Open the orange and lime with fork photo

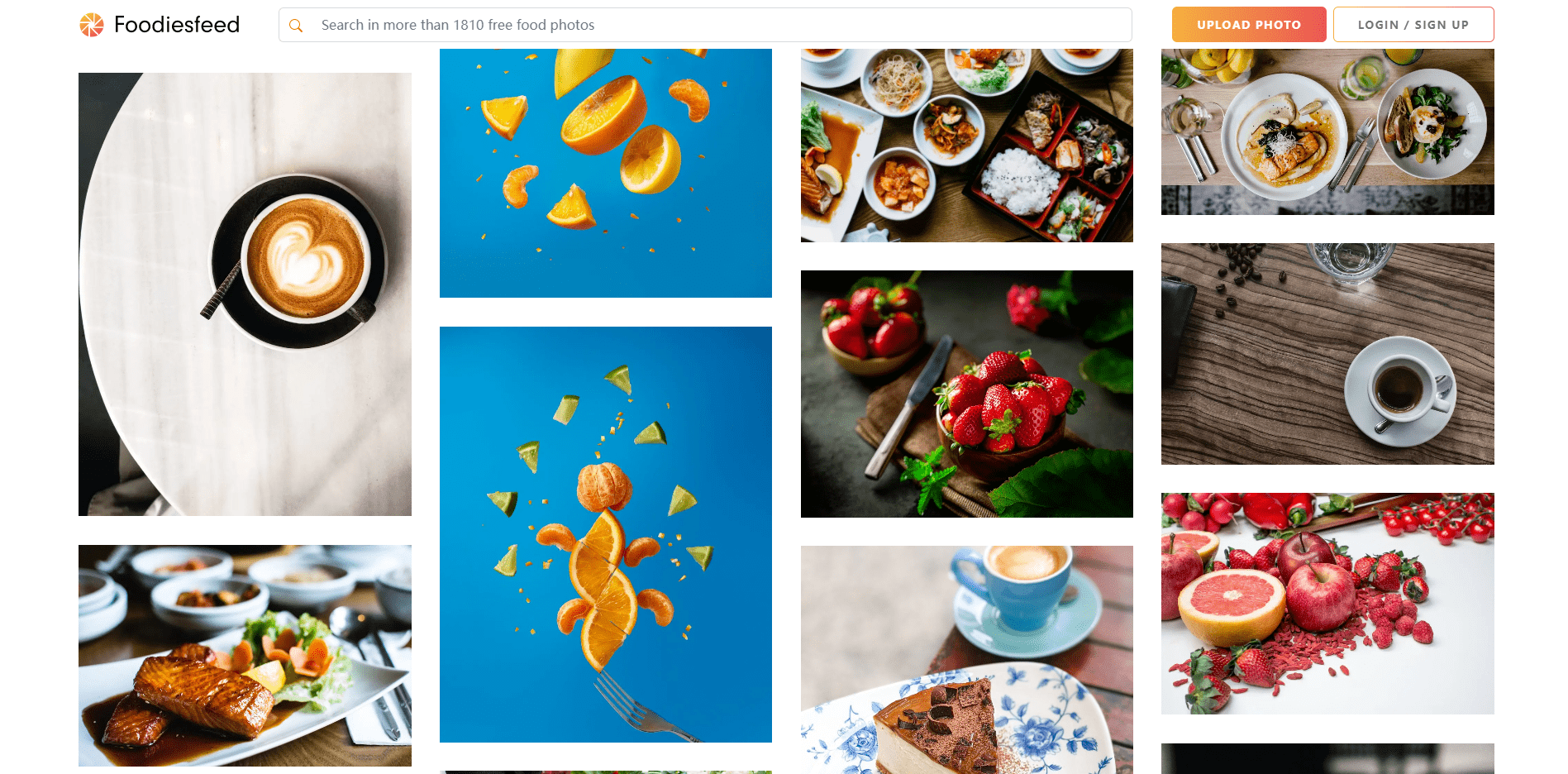[606, 534]
